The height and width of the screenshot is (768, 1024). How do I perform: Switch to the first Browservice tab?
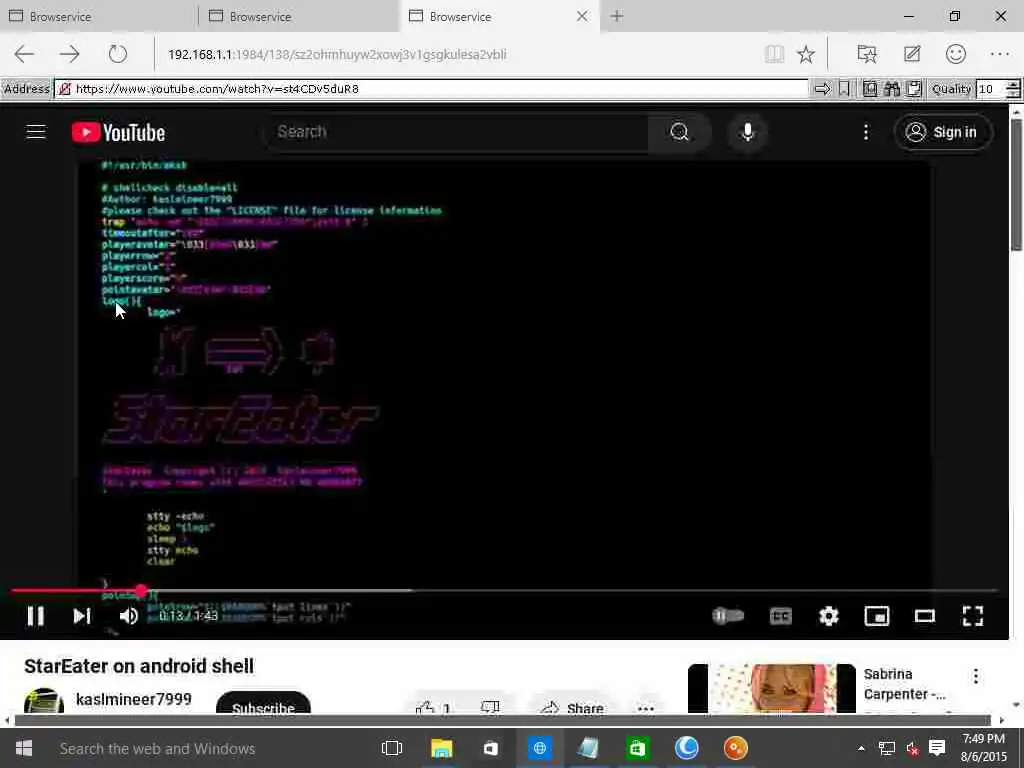click(x=98, y=16)
